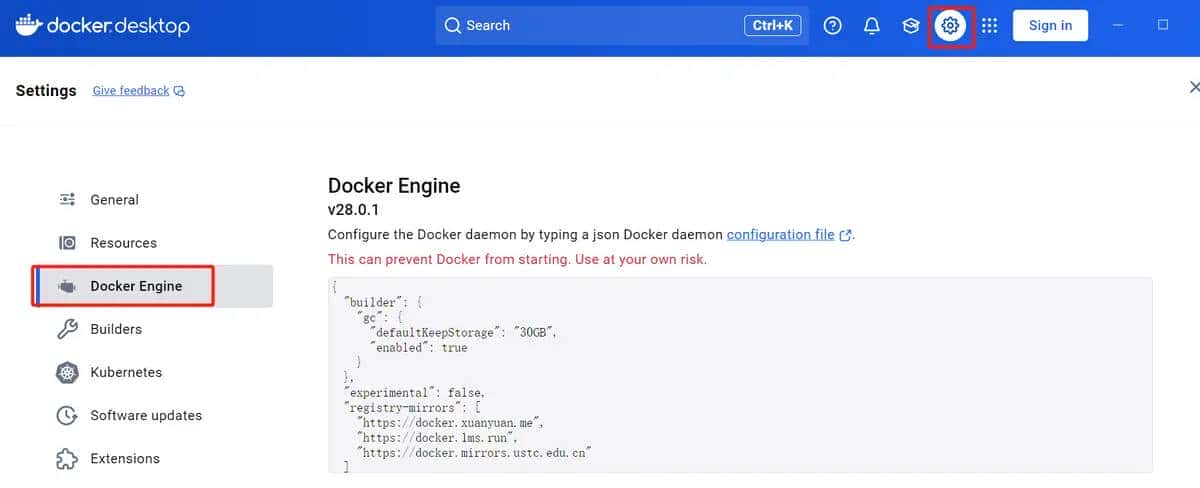Minimize the Docker Desktop window

pyautogui.click(x=1117, y=25)
